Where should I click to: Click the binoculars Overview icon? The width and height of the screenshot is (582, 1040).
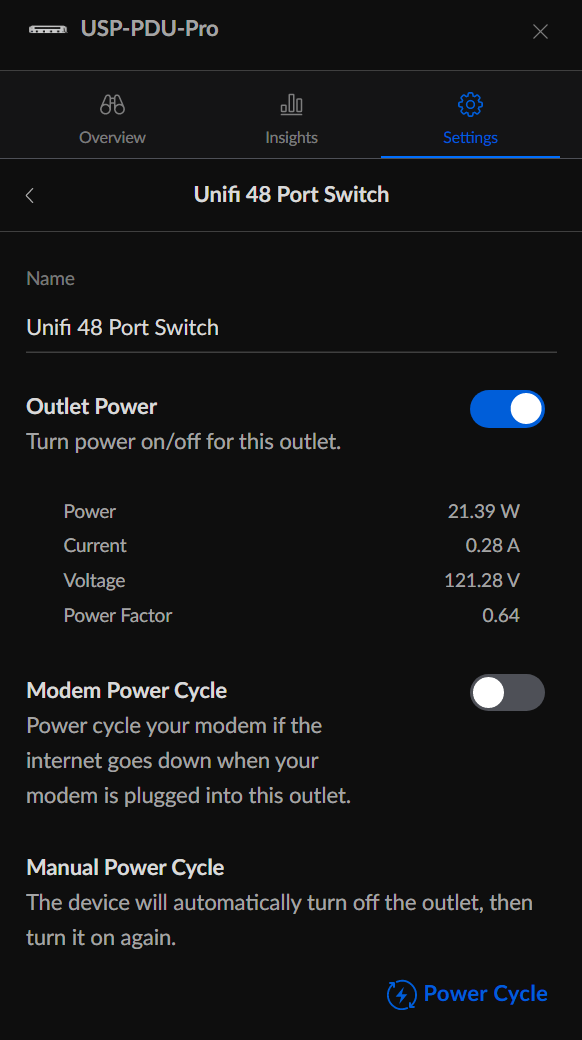point(112,105)
